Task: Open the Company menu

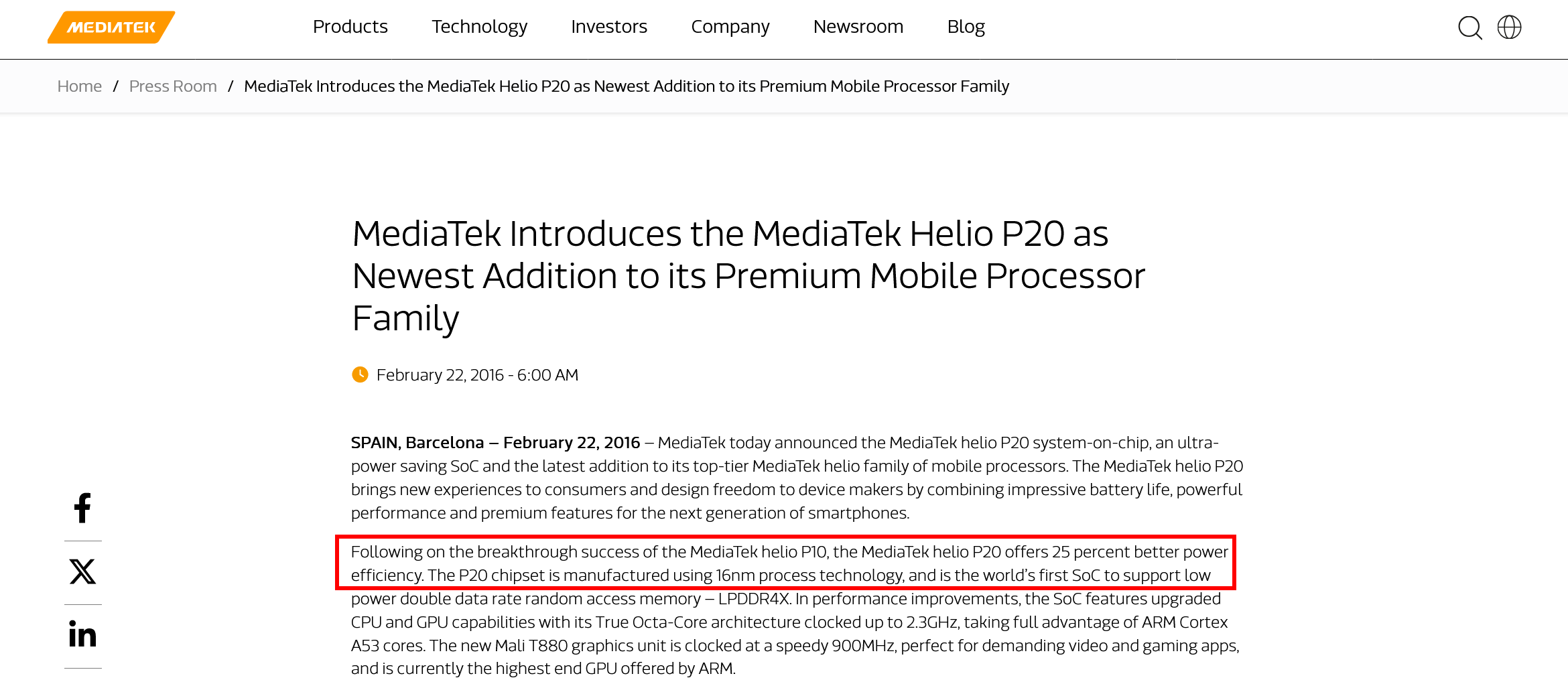Action: point(730,27)
